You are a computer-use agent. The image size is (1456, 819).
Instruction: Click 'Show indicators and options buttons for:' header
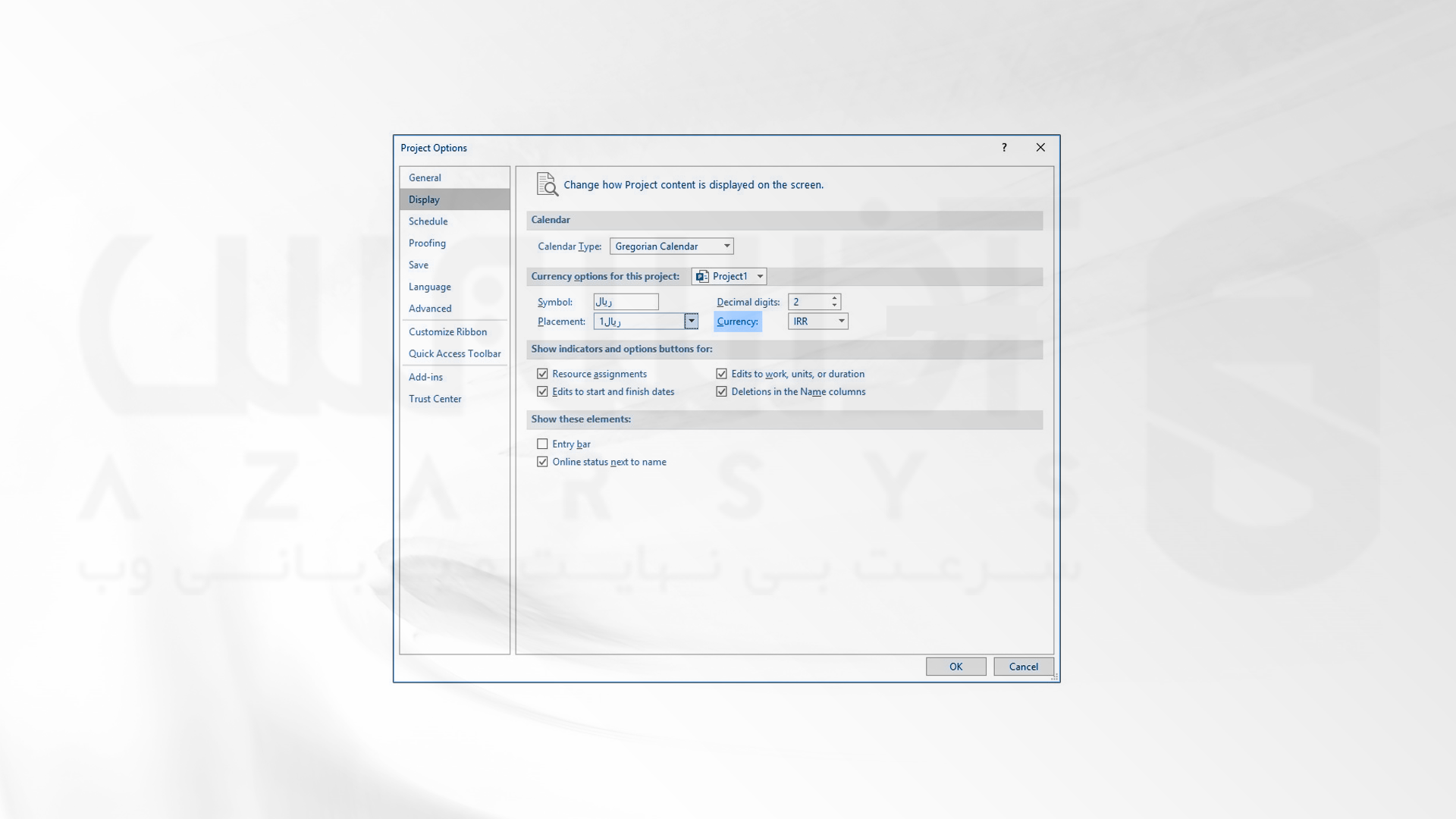point(785,350)
